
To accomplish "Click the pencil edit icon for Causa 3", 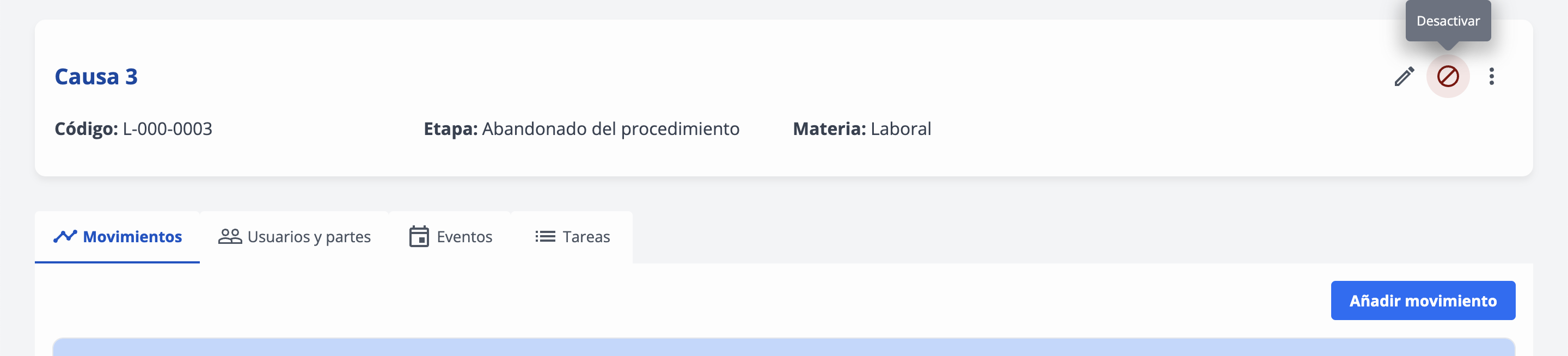I will pos(1404,77).
